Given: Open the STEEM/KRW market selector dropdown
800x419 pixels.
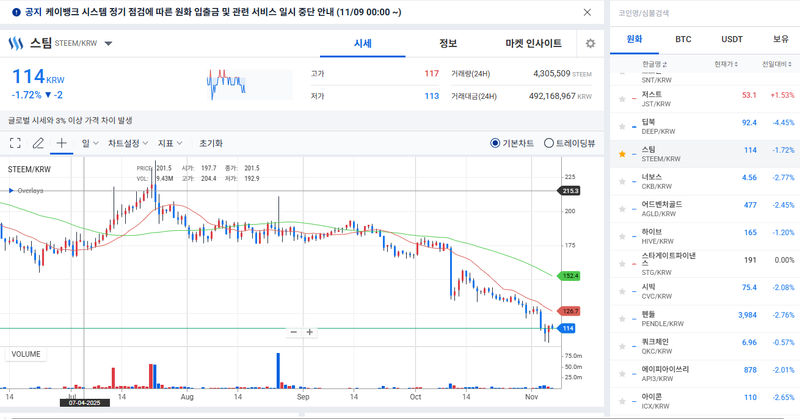Looking at the screenshot, I should tap(108, 44).
